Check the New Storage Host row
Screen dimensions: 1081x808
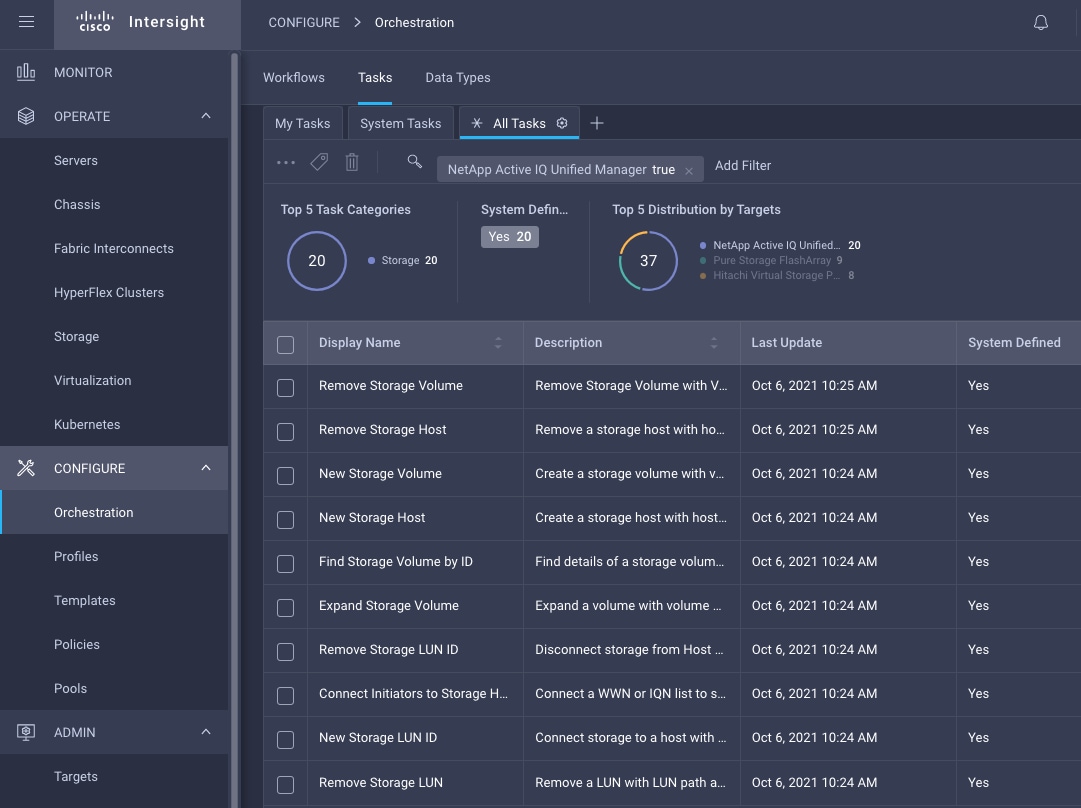click(x=285, y=520)
